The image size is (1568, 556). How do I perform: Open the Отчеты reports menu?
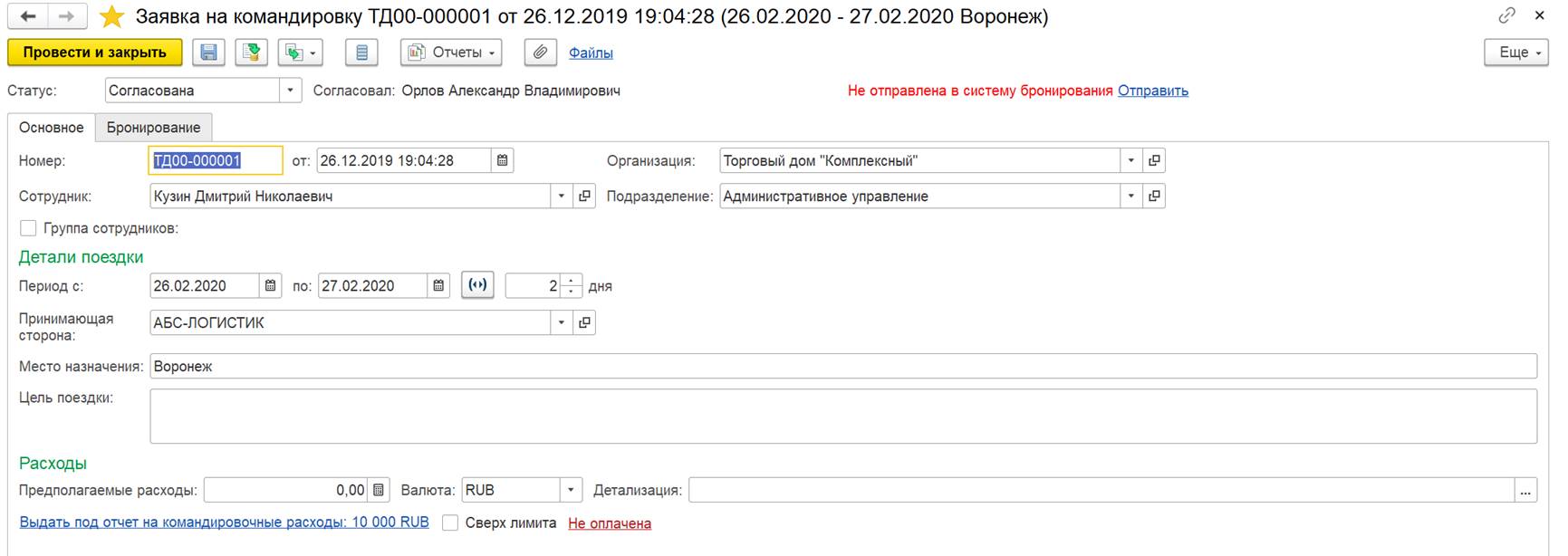pos(451,53)
